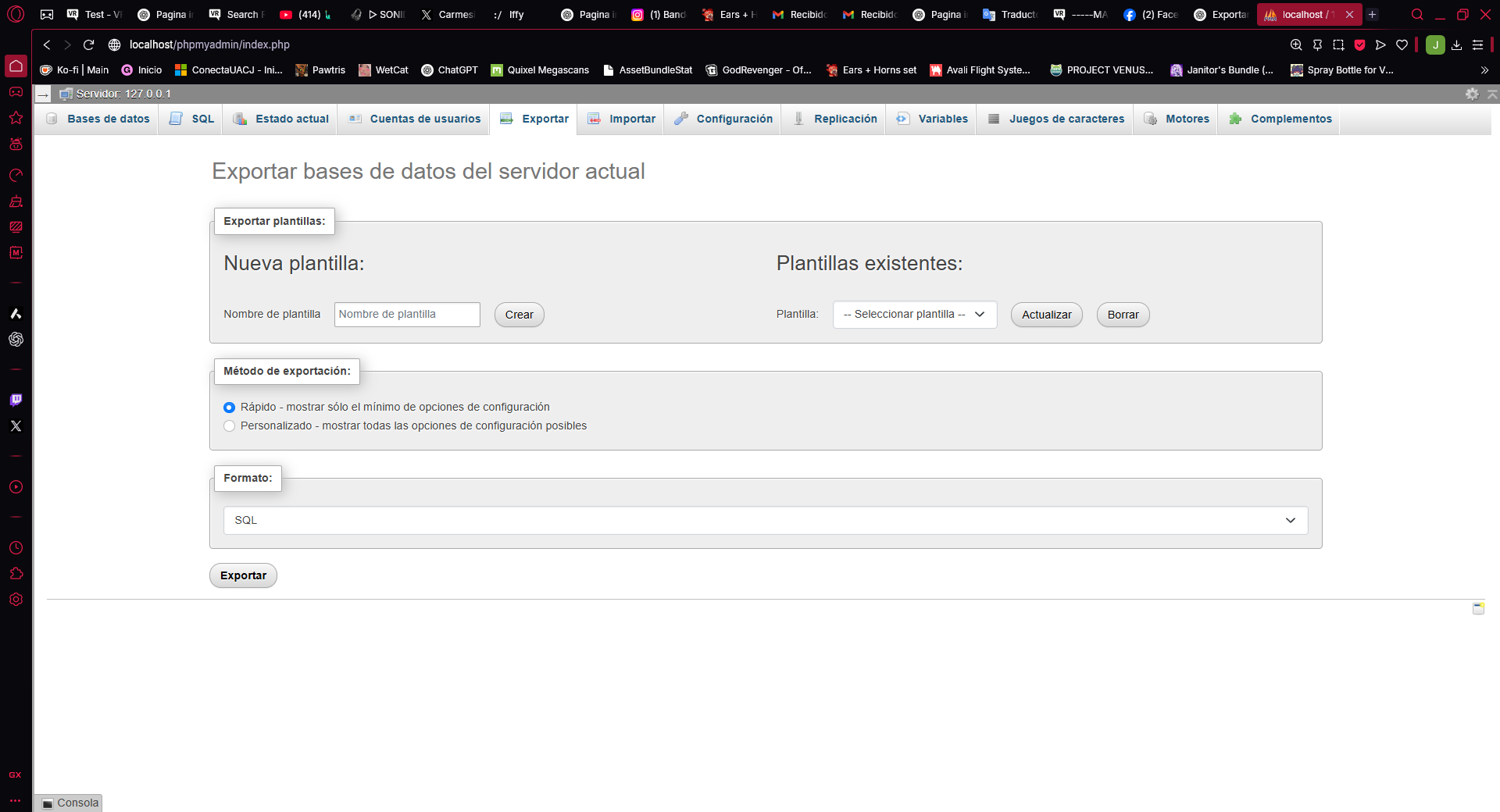Image resolution: width=1500 pixels, height=812 pixels.
Task: Open the X (Twitter) sidebar icon
Action: coord(16,426)
